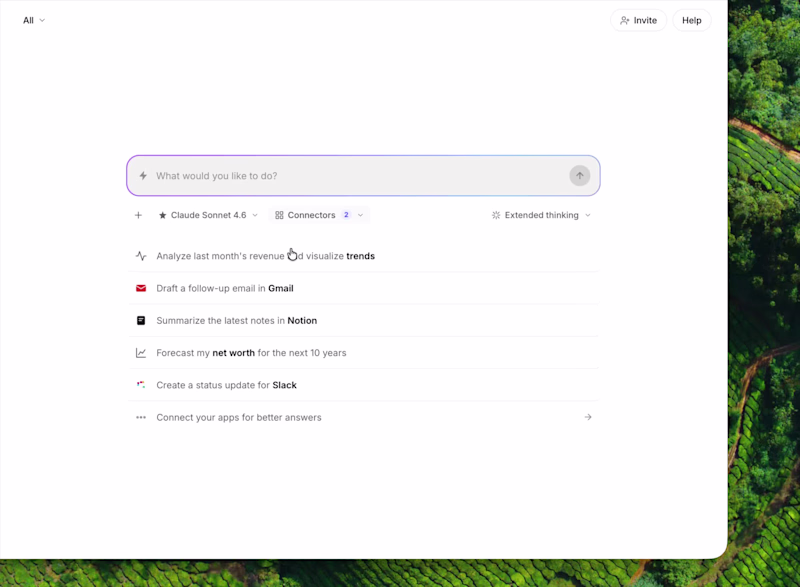Image resolution: width=800 pixels, height=587 pixels.
Task: Click the arrow at right of Connect your apps
Action: [x=588, y=417]
